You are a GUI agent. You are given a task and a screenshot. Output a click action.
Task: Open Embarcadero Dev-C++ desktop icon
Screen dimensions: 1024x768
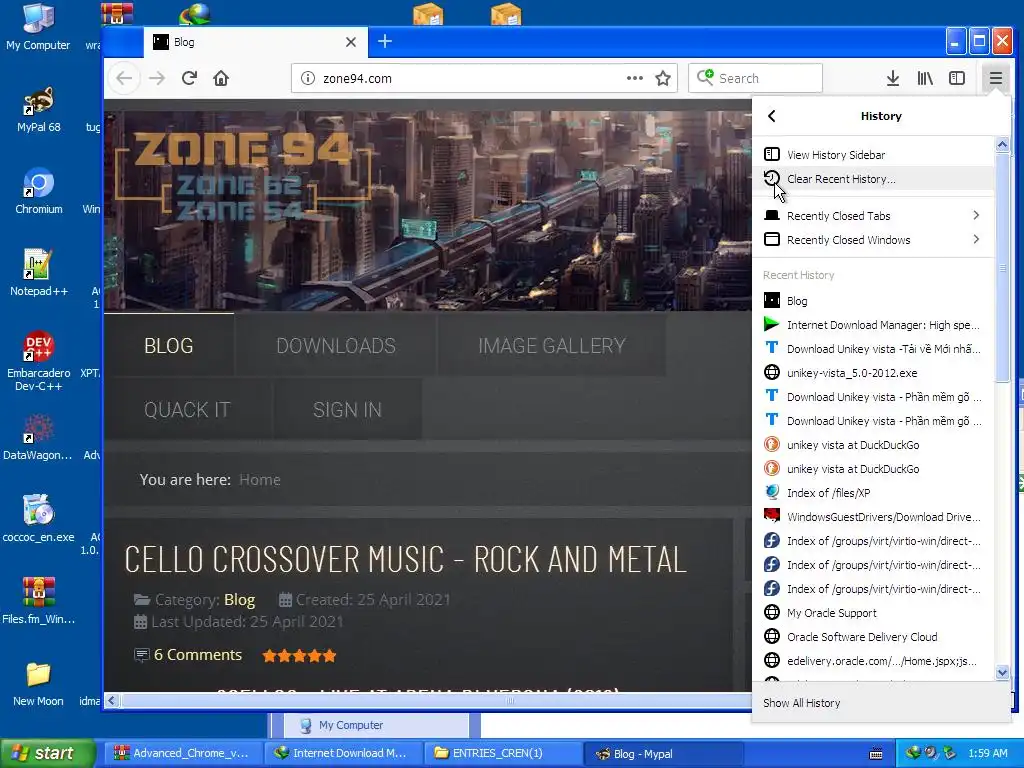click(39, 361)
